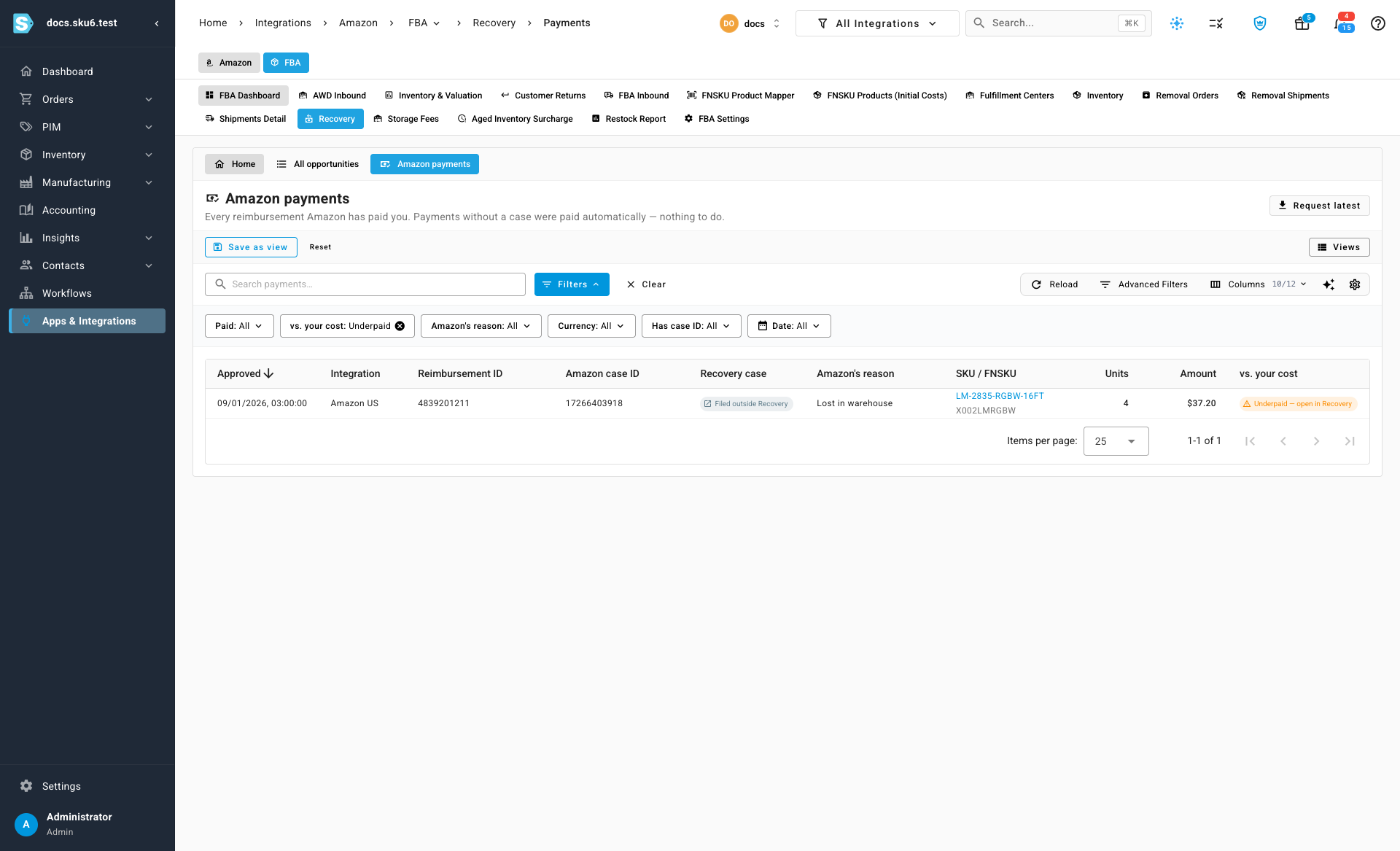This screenshot has height=851, width=1400.
Task: Open the FBA breadcrumb dropdown
Action: coord(424,23)
